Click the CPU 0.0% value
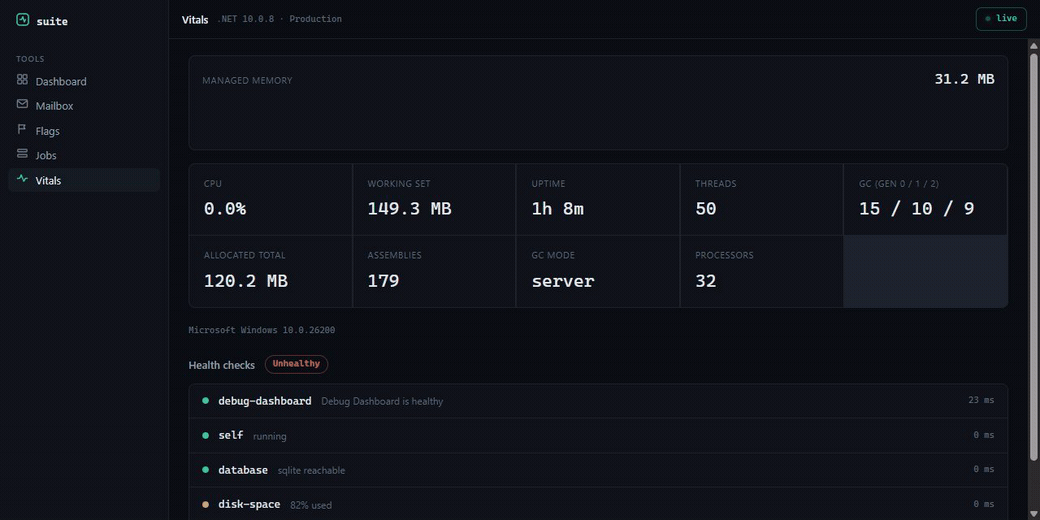This screenshot has width=1040, height=520. click(x=225, y=209)
